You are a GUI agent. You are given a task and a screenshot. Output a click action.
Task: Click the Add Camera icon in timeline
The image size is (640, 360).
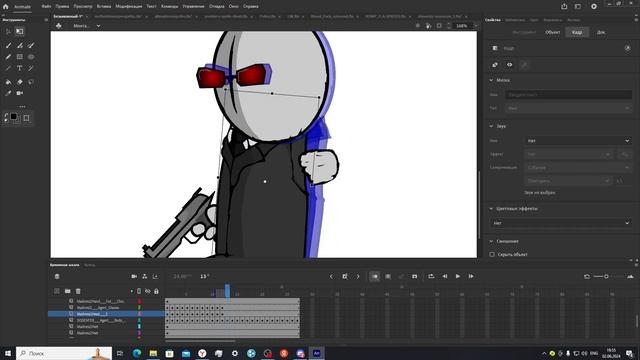tap(134, 276)
